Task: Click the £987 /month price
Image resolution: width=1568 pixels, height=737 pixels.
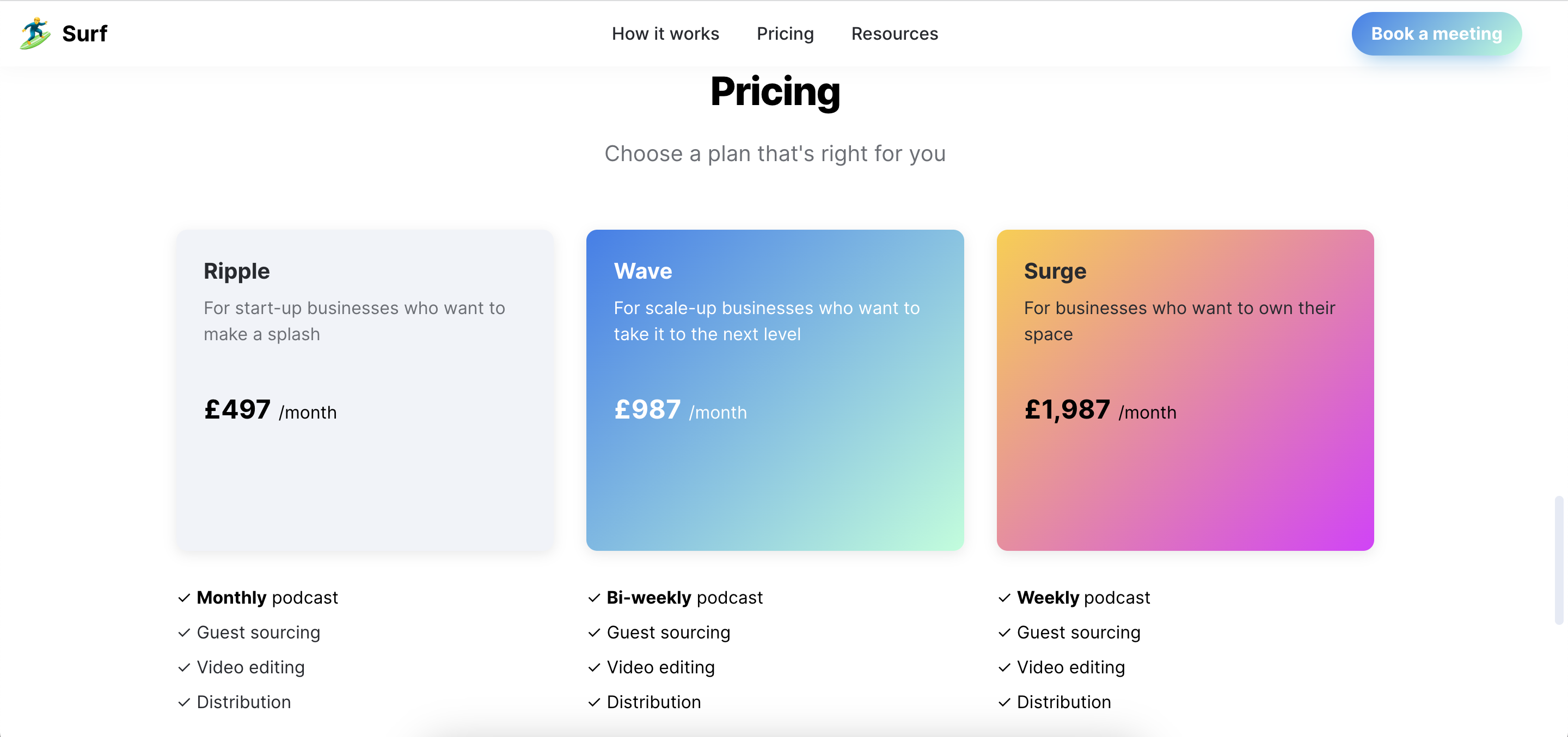Action: coord(680,409)
